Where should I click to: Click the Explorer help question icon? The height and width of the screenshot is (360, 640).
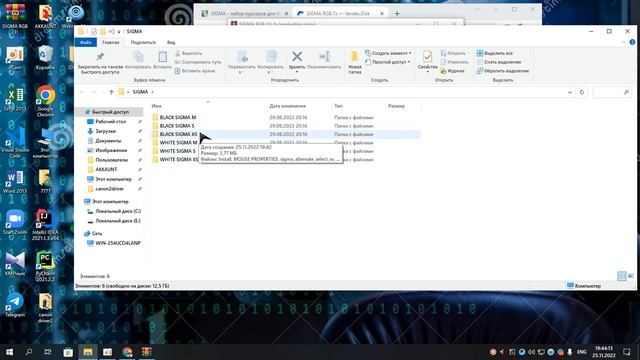point(632,42)
